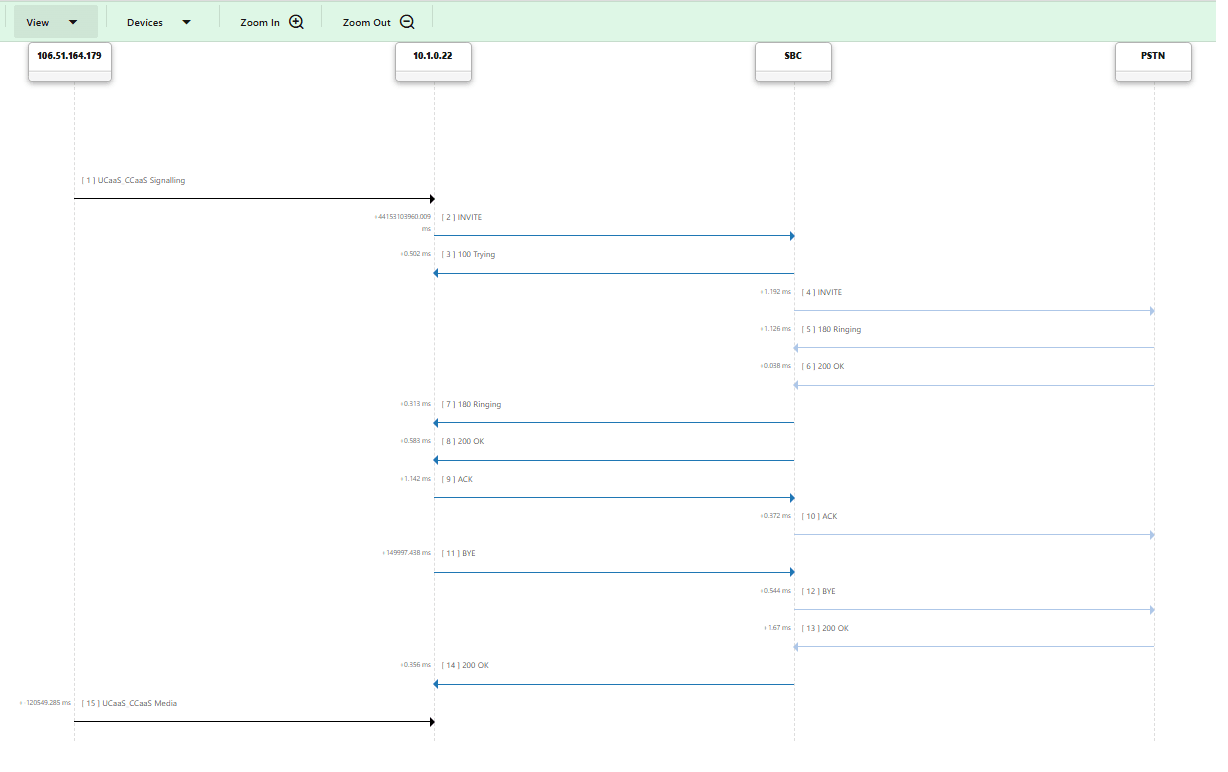Select the [9] ACK message arrow
This screenshot has height=772, width=1228.
(614, 497)
